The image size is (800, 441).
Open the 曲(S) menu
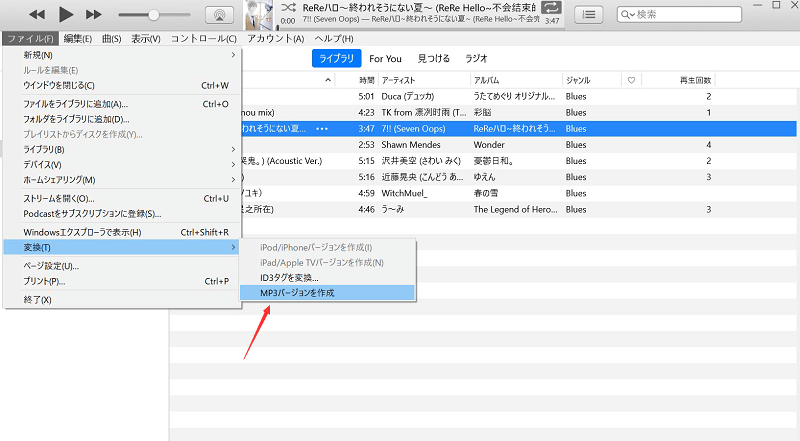point(111,39)
